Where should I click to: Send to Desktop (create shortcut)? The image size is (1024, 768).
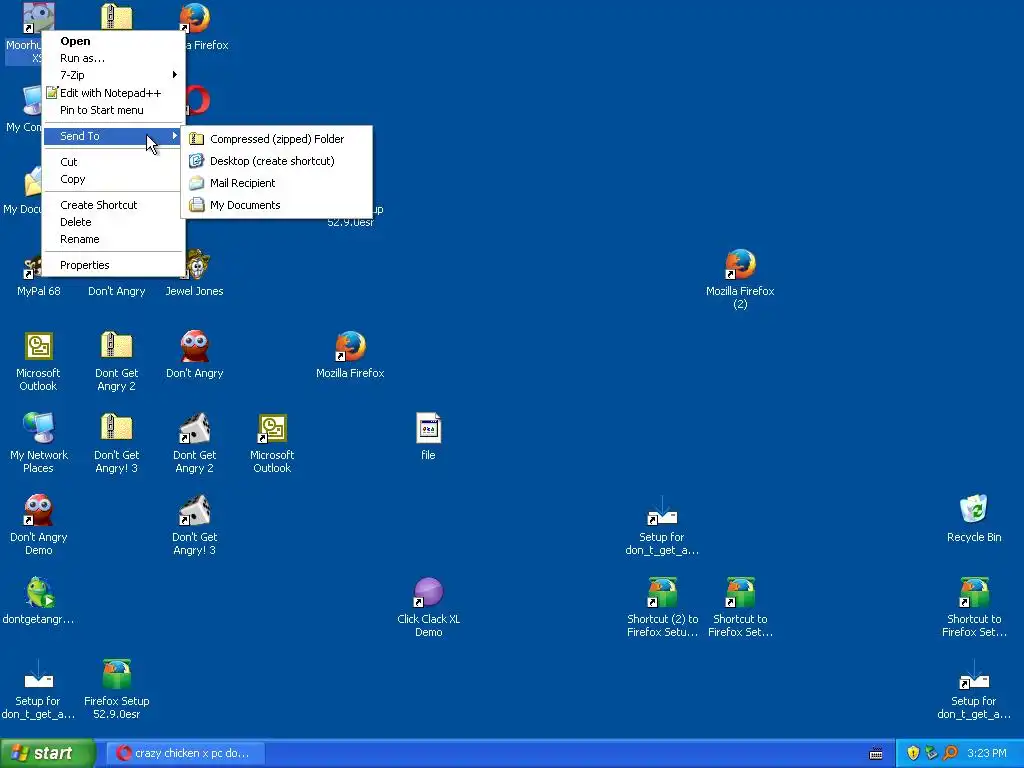pyautogui.click(x=277, y=161)
